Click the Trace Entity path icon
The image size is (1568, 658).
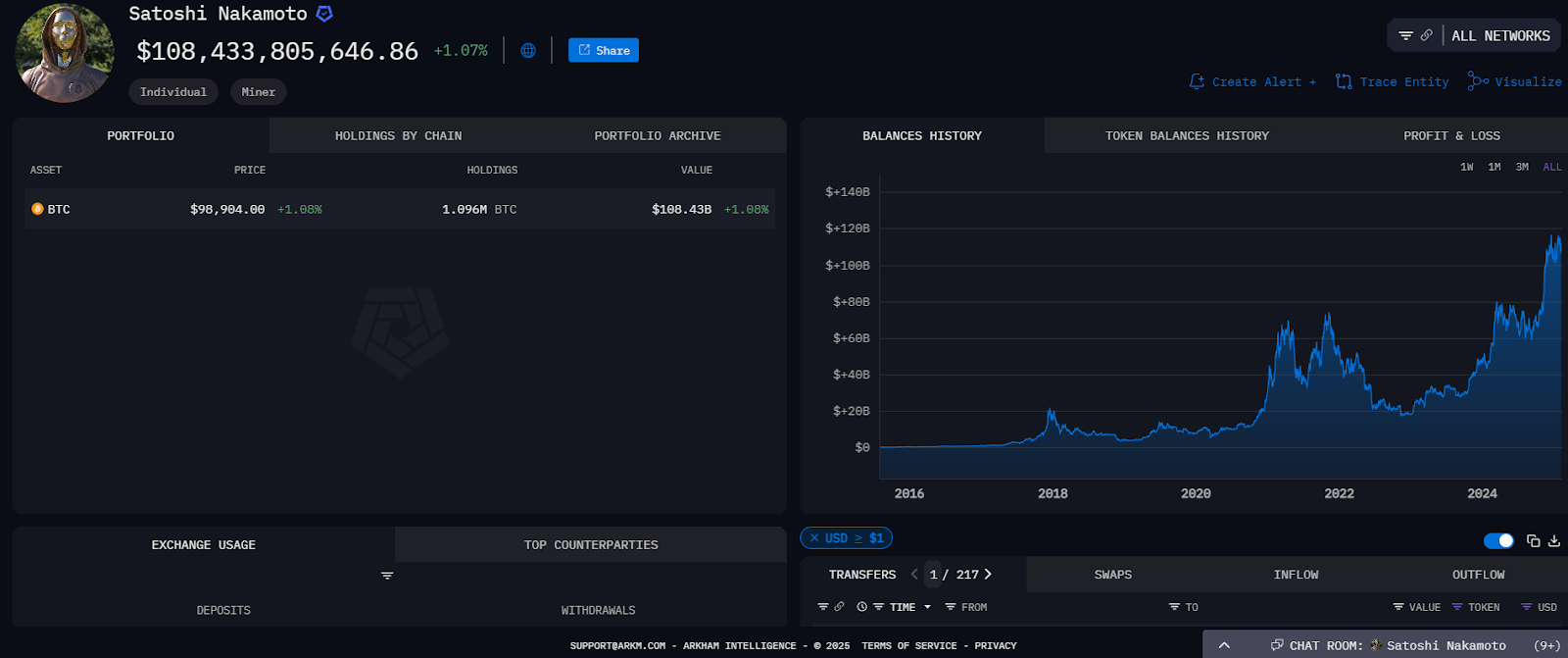click(x=1344, y=81)
